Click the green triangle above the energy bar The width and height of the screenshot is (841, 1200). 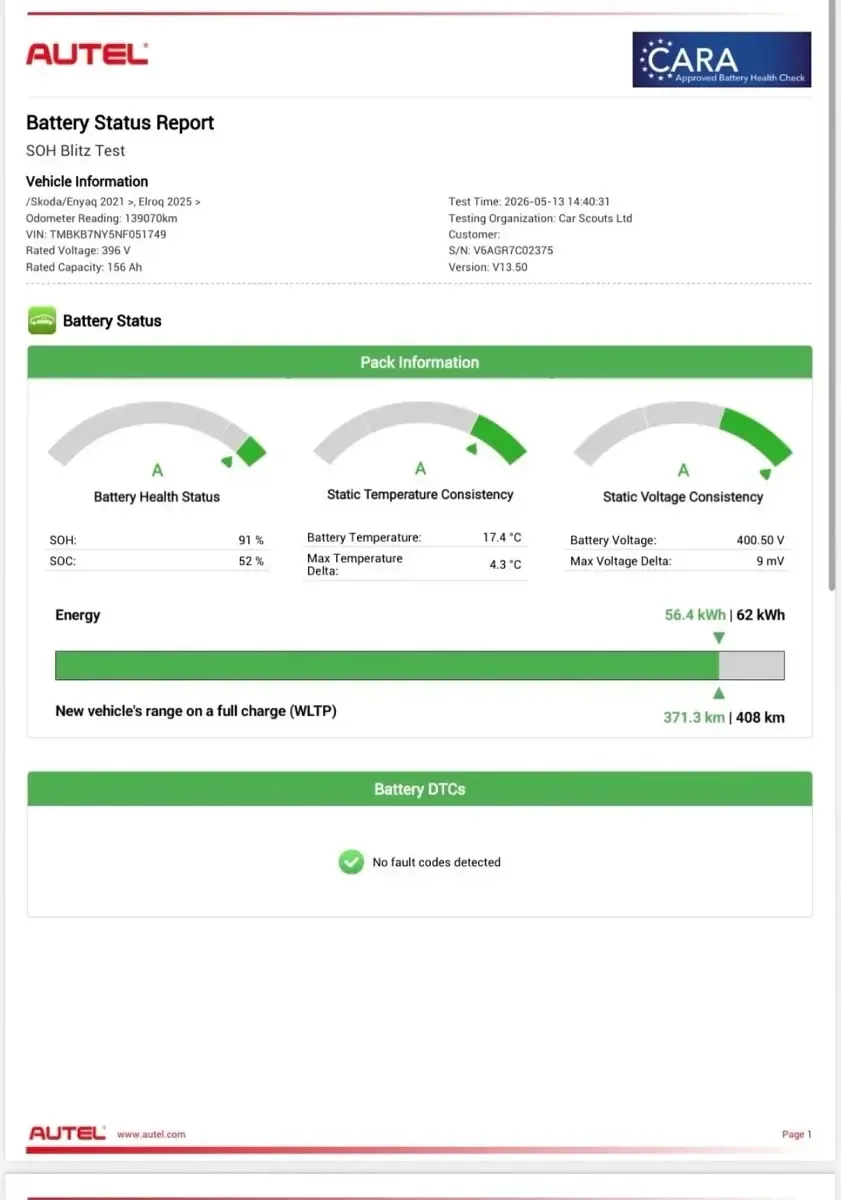718,638
